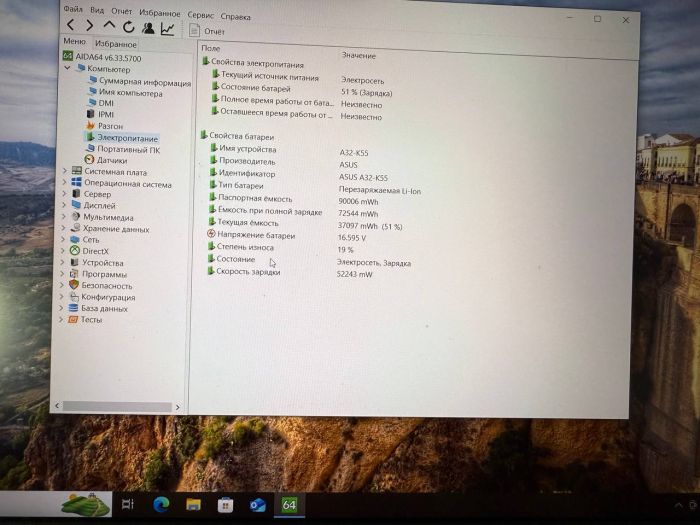Open Microsoft Edge from the taskbar

click(x=161, y=504)
